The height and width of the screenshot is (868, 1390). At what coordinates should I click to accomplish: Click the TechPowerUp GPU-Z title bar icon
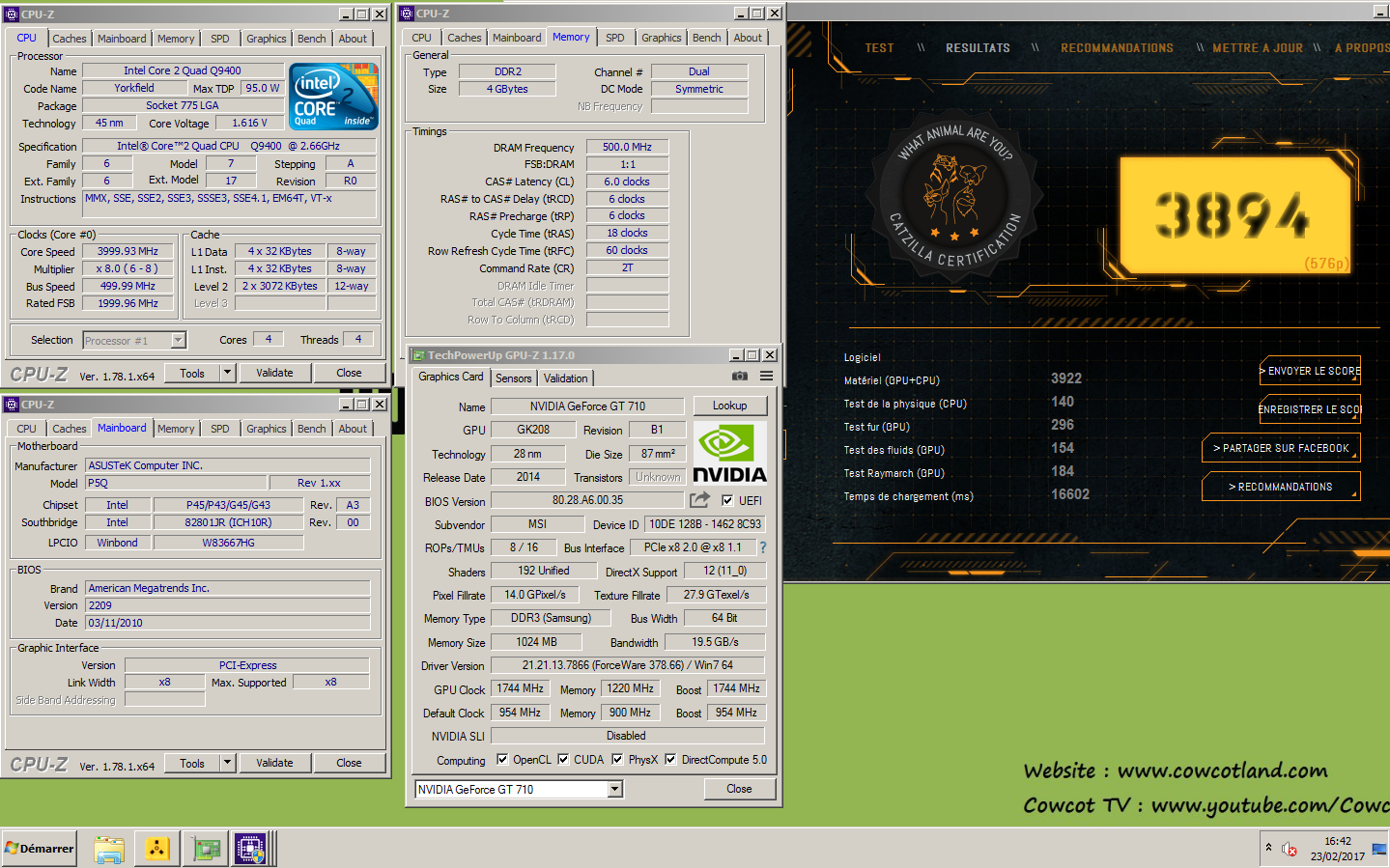click(x=418, y=355)
